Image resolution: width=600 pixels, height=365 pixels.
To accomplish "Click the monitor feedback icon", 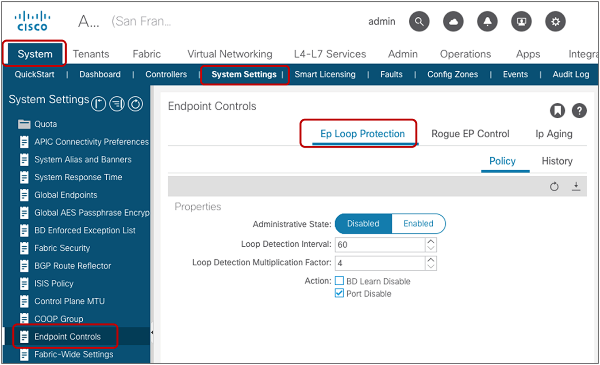I will click(521, 21).
